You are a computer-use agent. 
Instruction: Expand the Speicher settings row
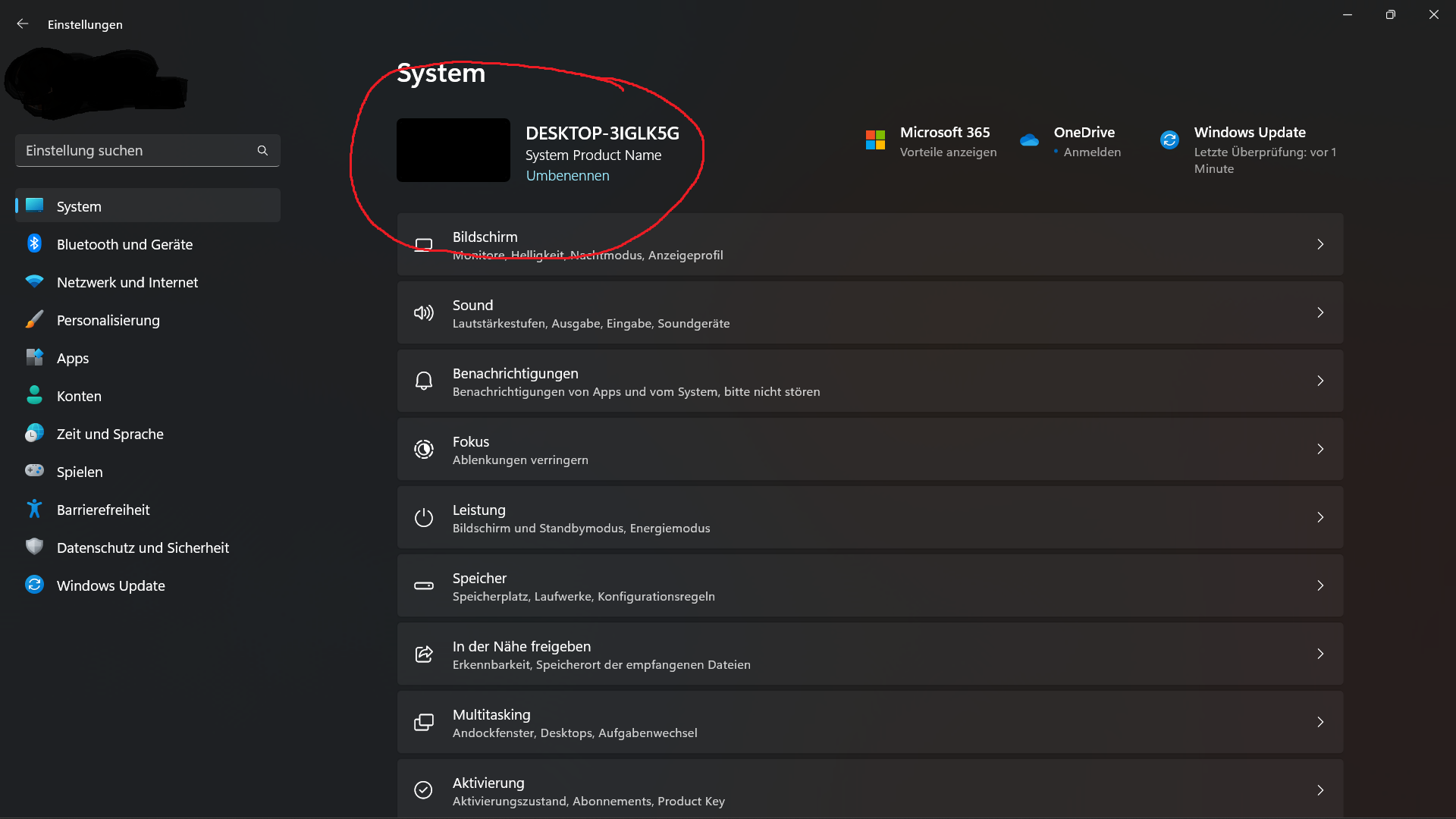pyautogui.click(x=868, y=585)
